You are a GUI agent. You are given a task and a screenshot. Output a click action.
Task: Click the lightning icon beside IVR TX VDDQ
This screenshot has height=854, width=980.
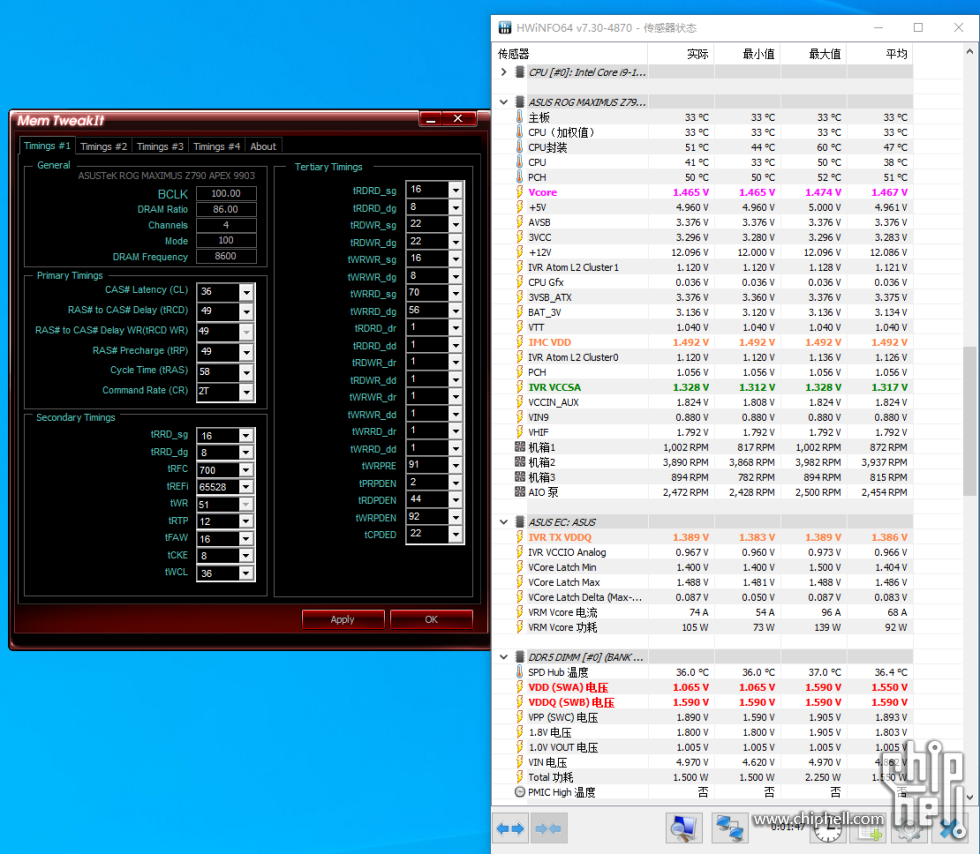[x=519, y=537]
